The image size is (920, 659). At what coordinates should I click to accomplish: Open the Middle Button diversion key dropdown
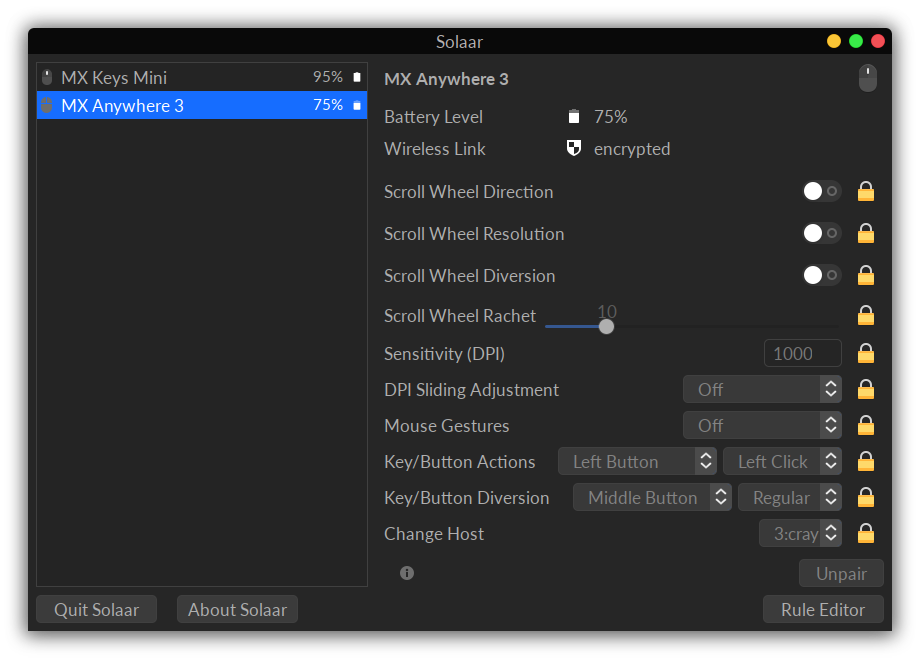(x=652, y=498)
